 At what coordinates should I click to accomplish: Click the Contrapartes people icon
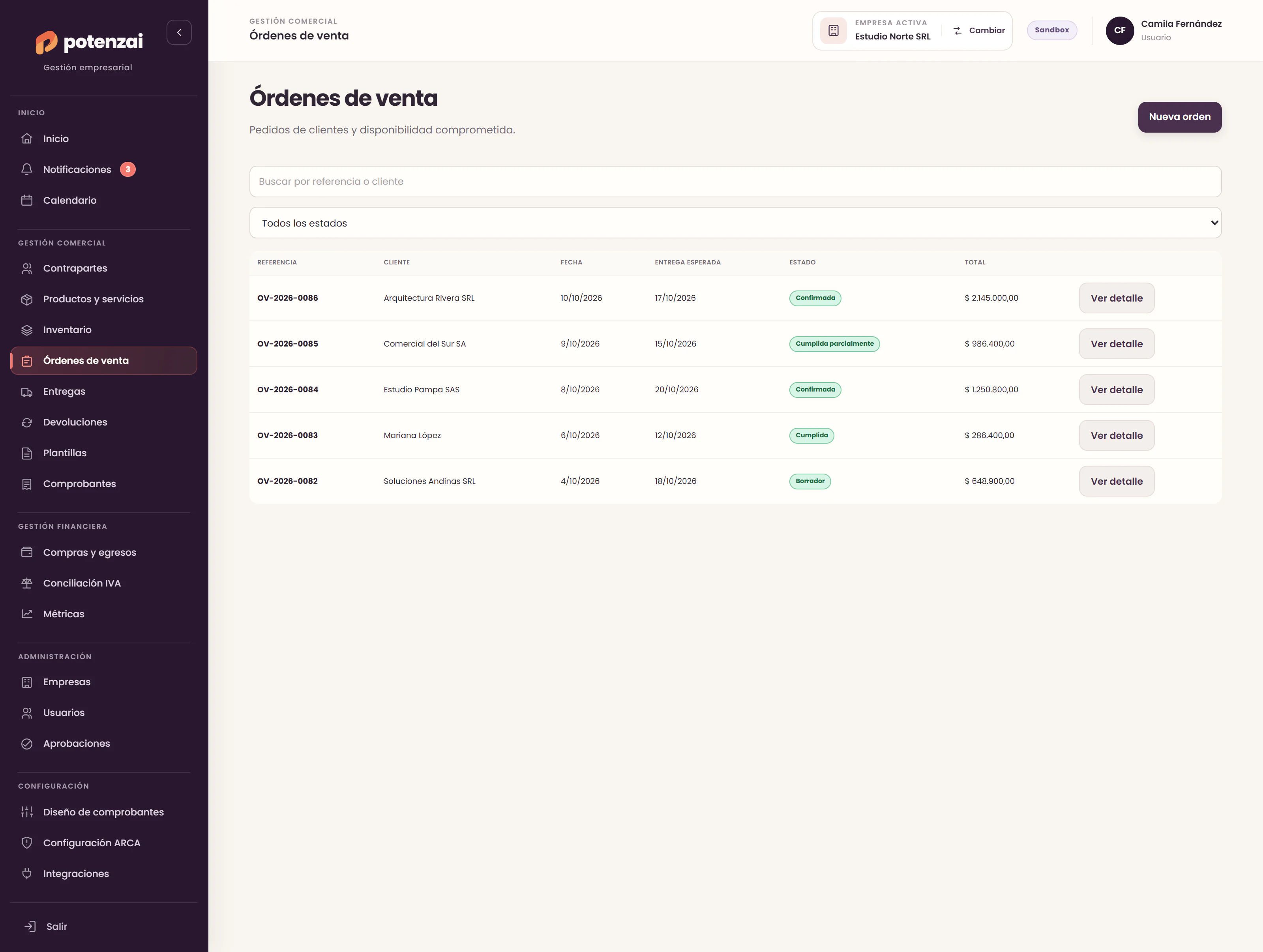click(27, 268)
